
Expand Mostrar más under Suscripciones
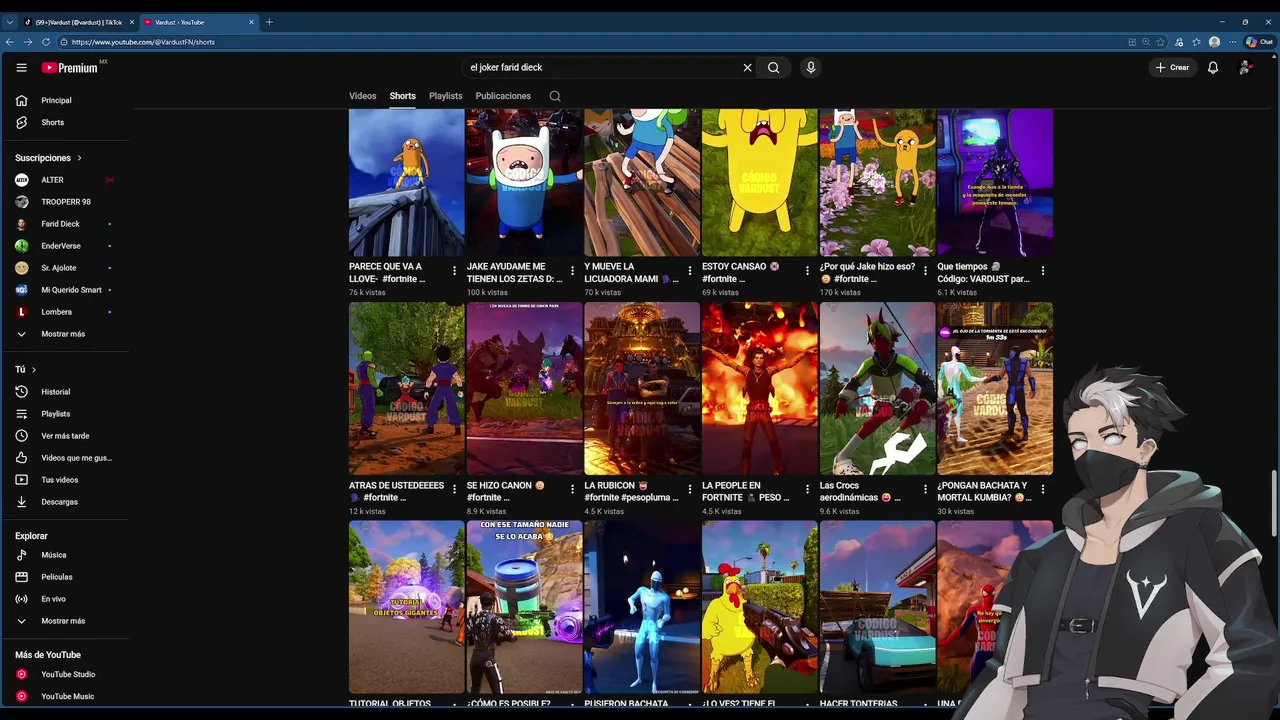tap(65, 334)
